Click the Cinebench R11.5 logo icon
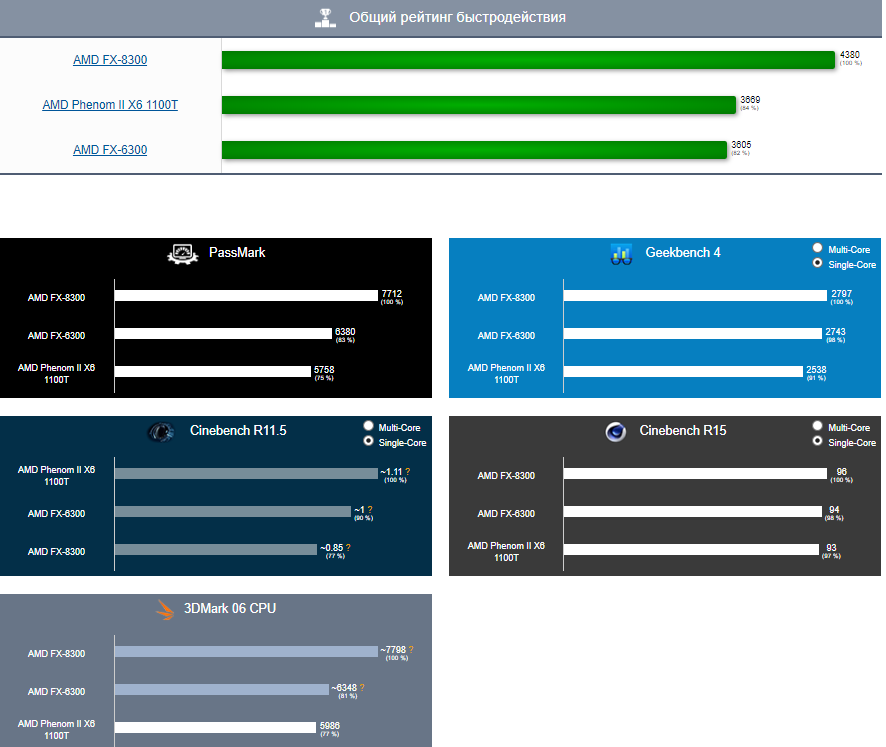 pos(160,432)
